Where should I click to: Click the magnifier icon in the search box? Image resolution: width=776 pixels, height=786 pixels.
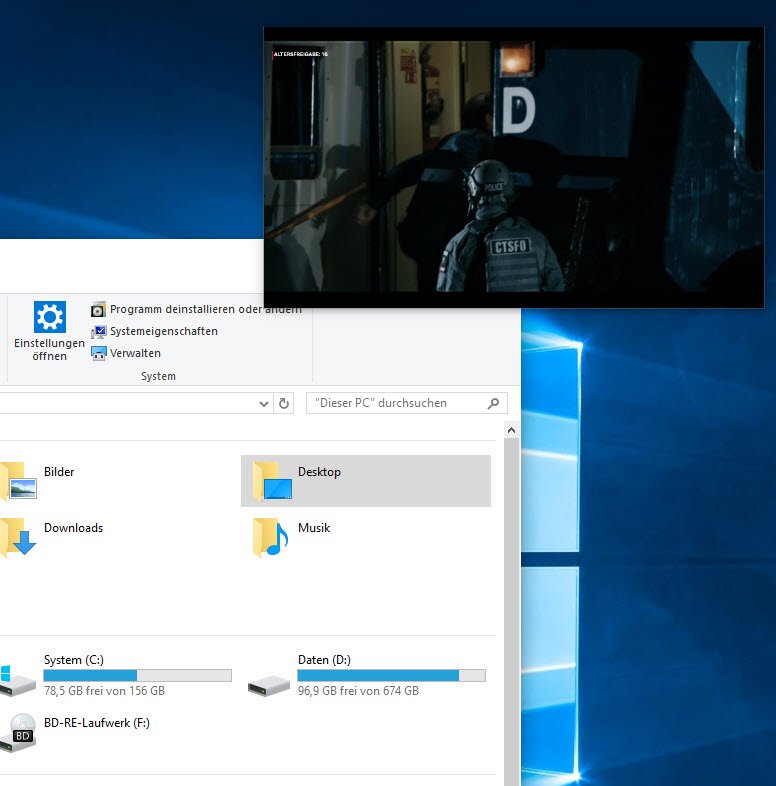pyautogui.click(x=493, y=404)
